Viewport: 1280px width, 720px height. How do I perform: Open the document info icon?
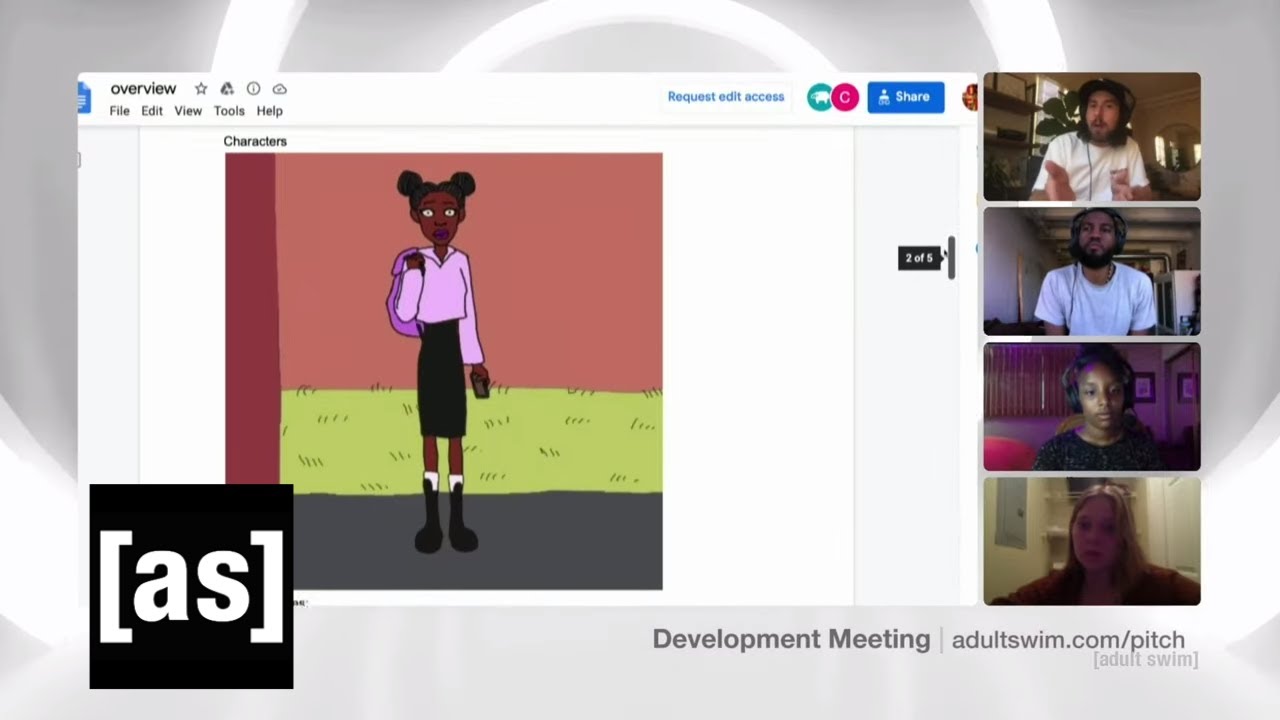pyautogui.click(x=253, y=89)
